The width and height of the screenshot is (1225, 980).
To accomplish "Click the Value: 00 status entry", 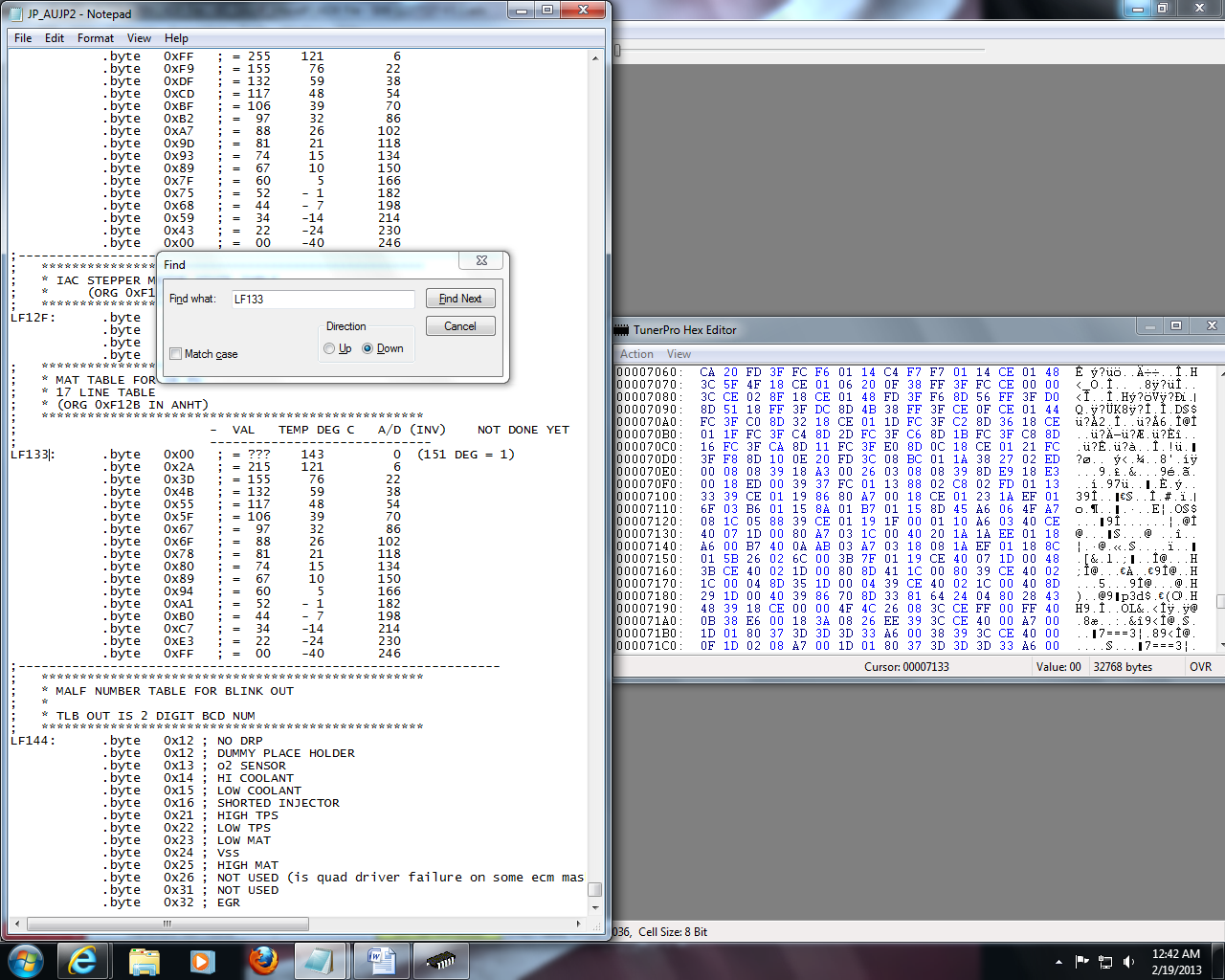I will tap(1058, 667).
